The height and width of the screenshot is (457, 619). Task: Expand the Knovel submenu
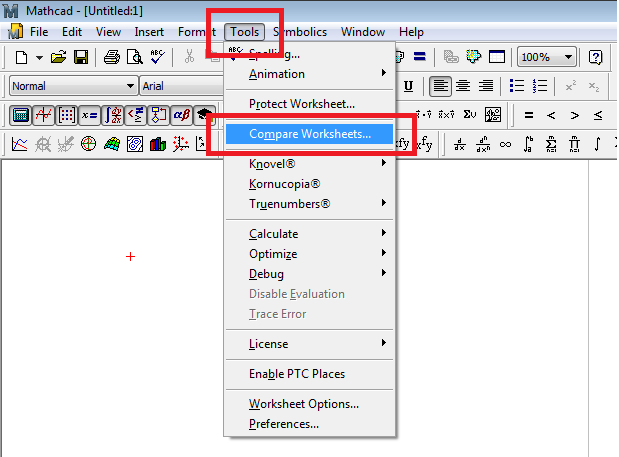click(x=310, y=164)
